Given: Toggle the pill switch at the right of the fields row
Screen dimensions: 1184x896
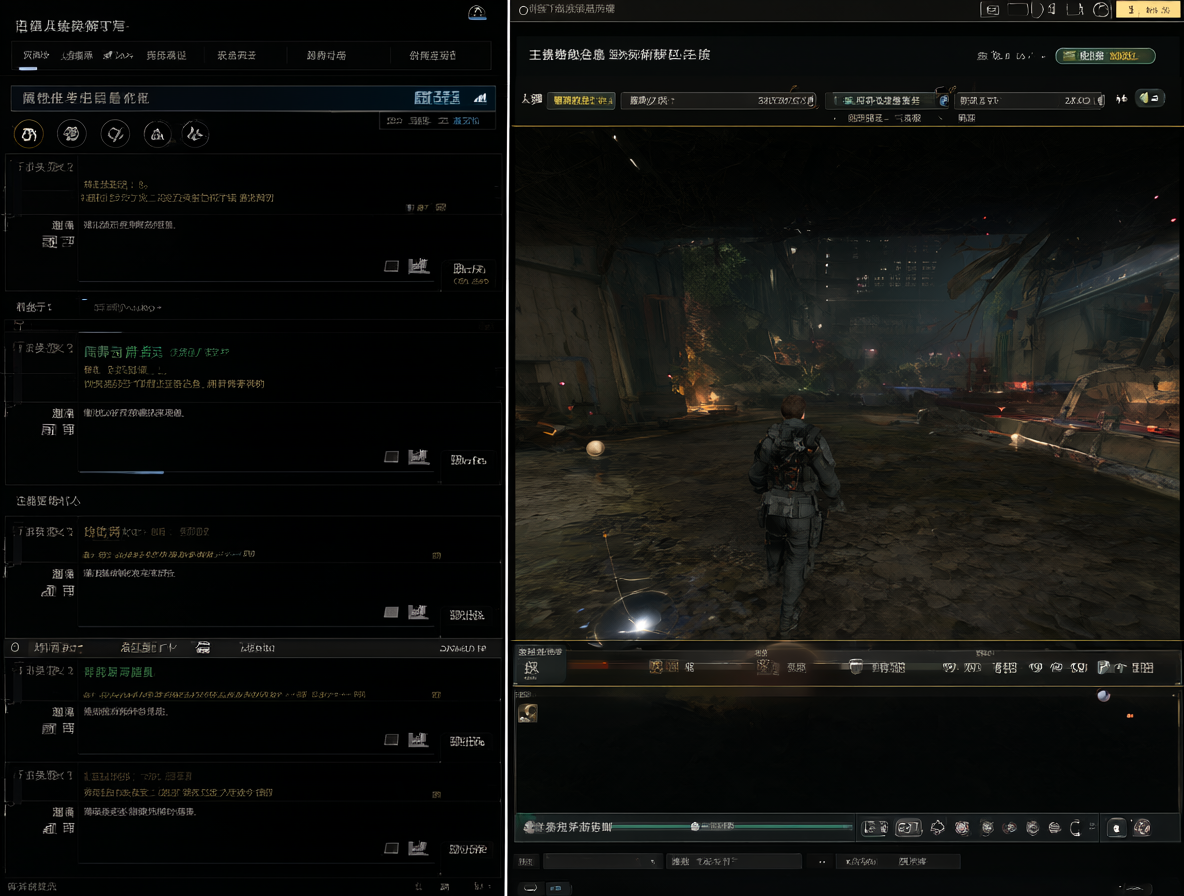Looking at the screenshot, I should [1150, 98].
